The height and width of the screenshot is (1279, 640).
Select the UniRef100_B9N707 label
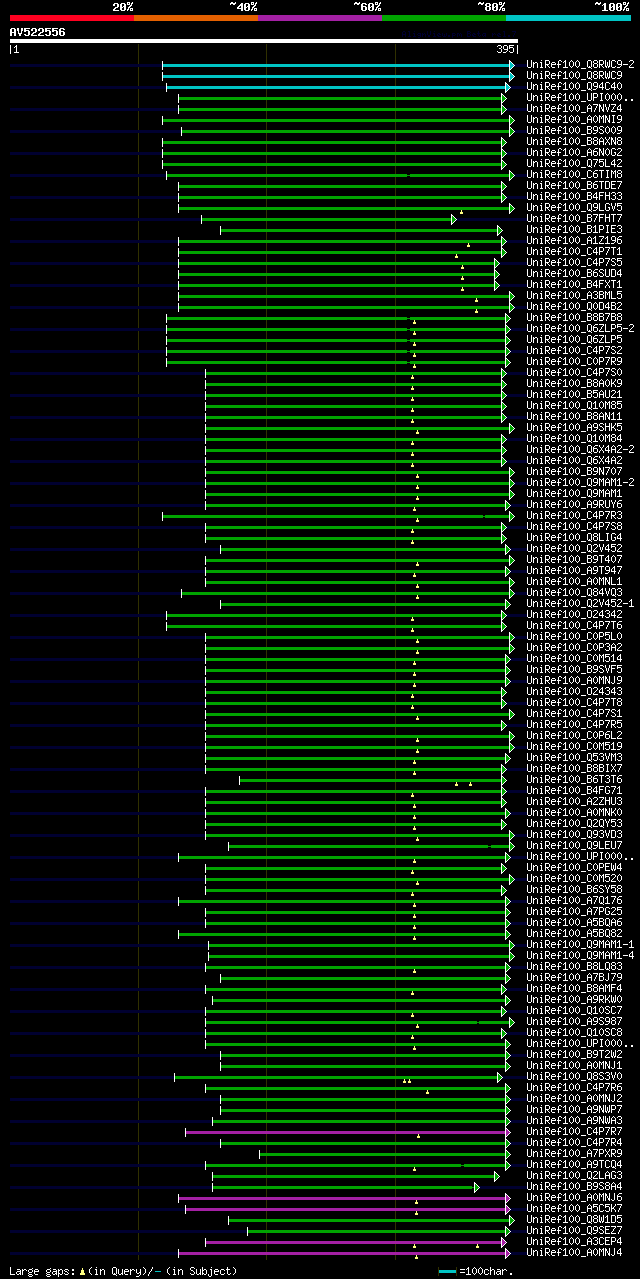(x=575, y=471)
